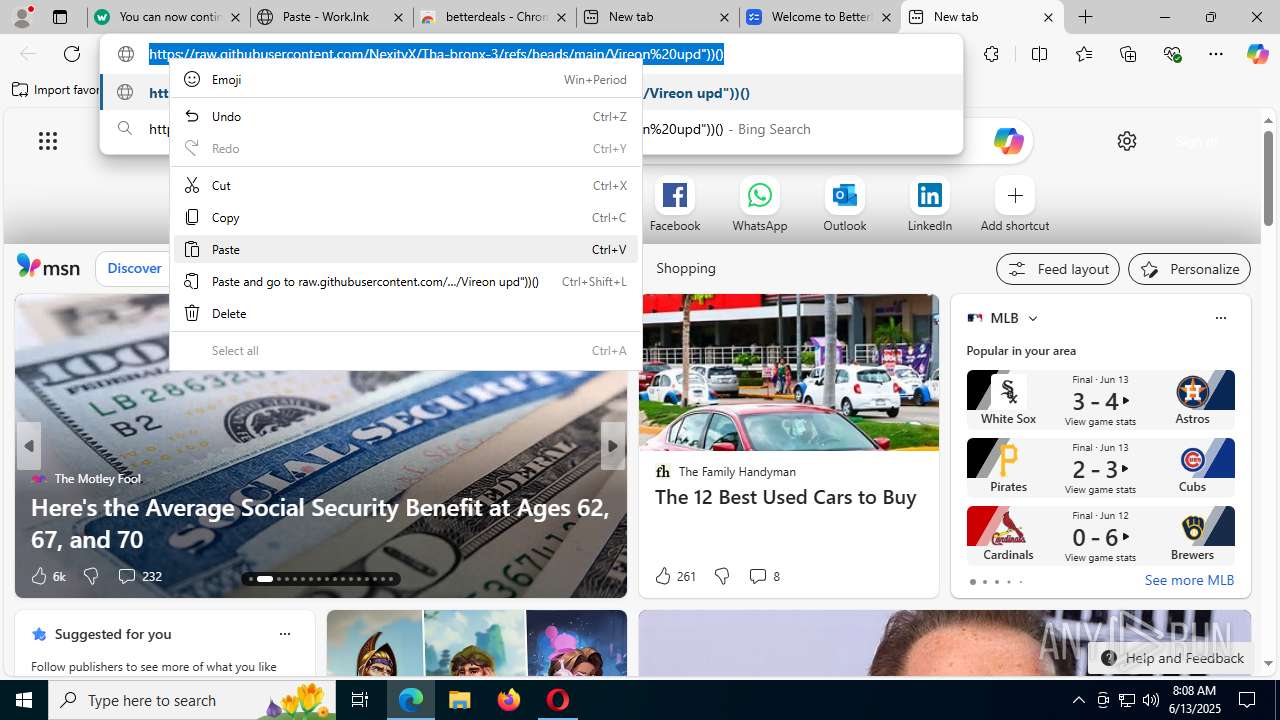Open the browser profile avatar

[22, 17]
